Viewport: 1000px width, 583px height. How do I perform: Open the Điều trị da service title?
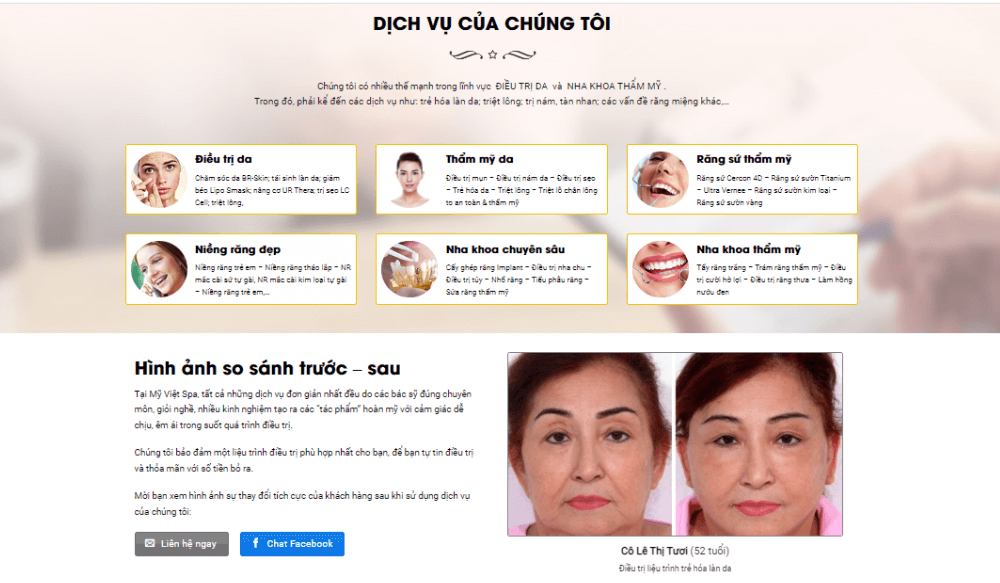coord(223,159)
